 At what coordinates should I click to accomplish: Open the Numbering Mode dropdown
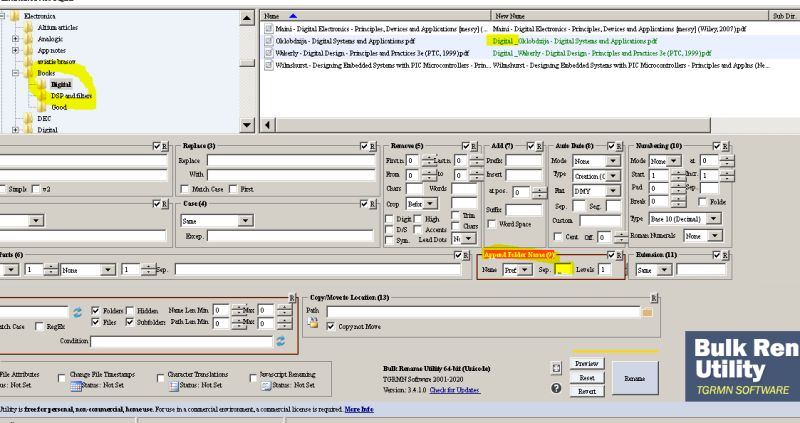click(674, 161)
